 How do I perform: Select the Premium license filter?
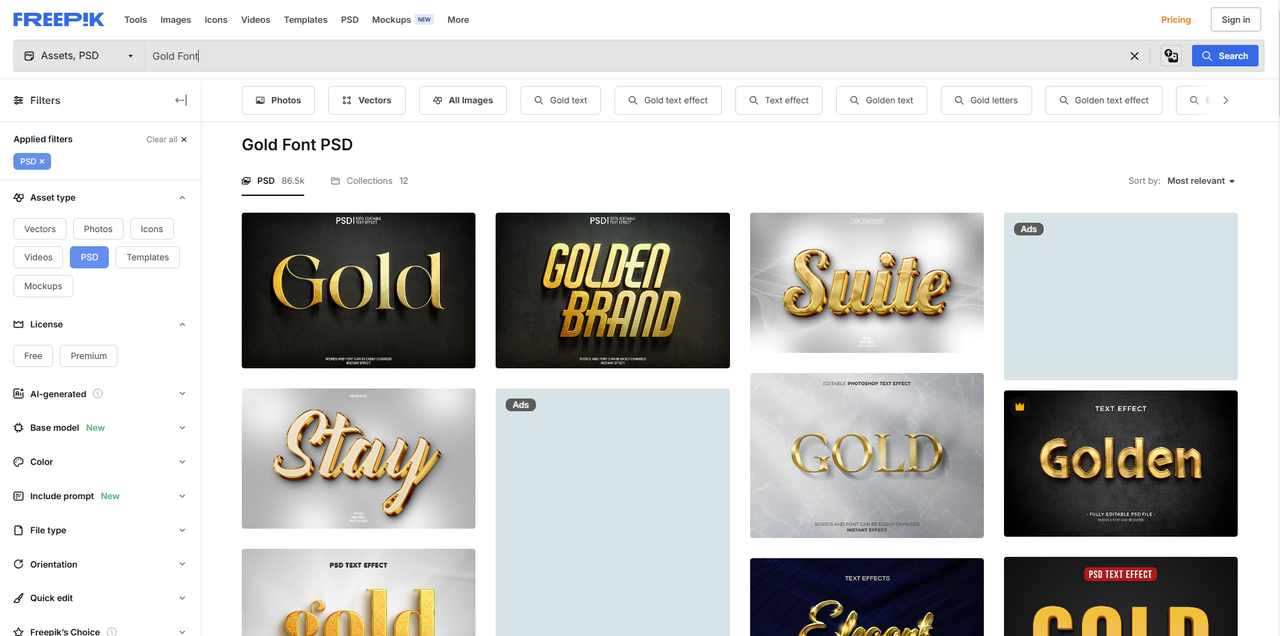(89, 356)
